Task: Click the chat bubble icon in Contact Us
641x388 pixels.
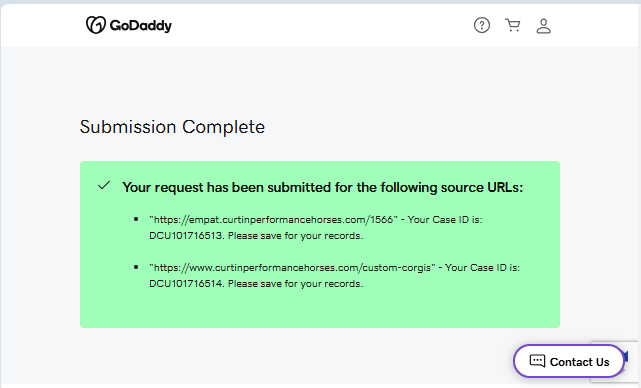Action: point(537,361)
